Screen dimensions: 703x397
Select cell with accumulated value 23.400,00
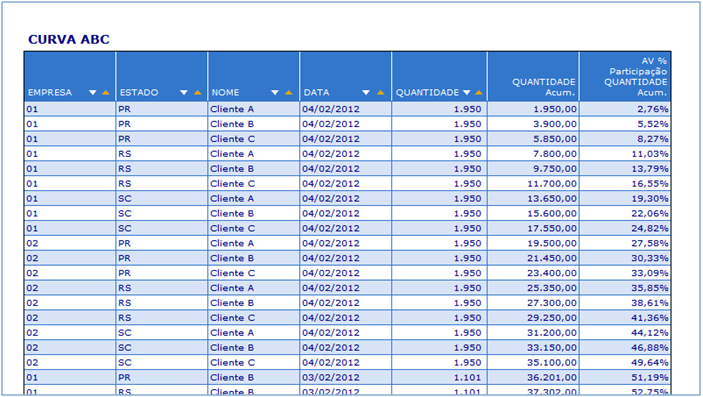tap(533, 273)
